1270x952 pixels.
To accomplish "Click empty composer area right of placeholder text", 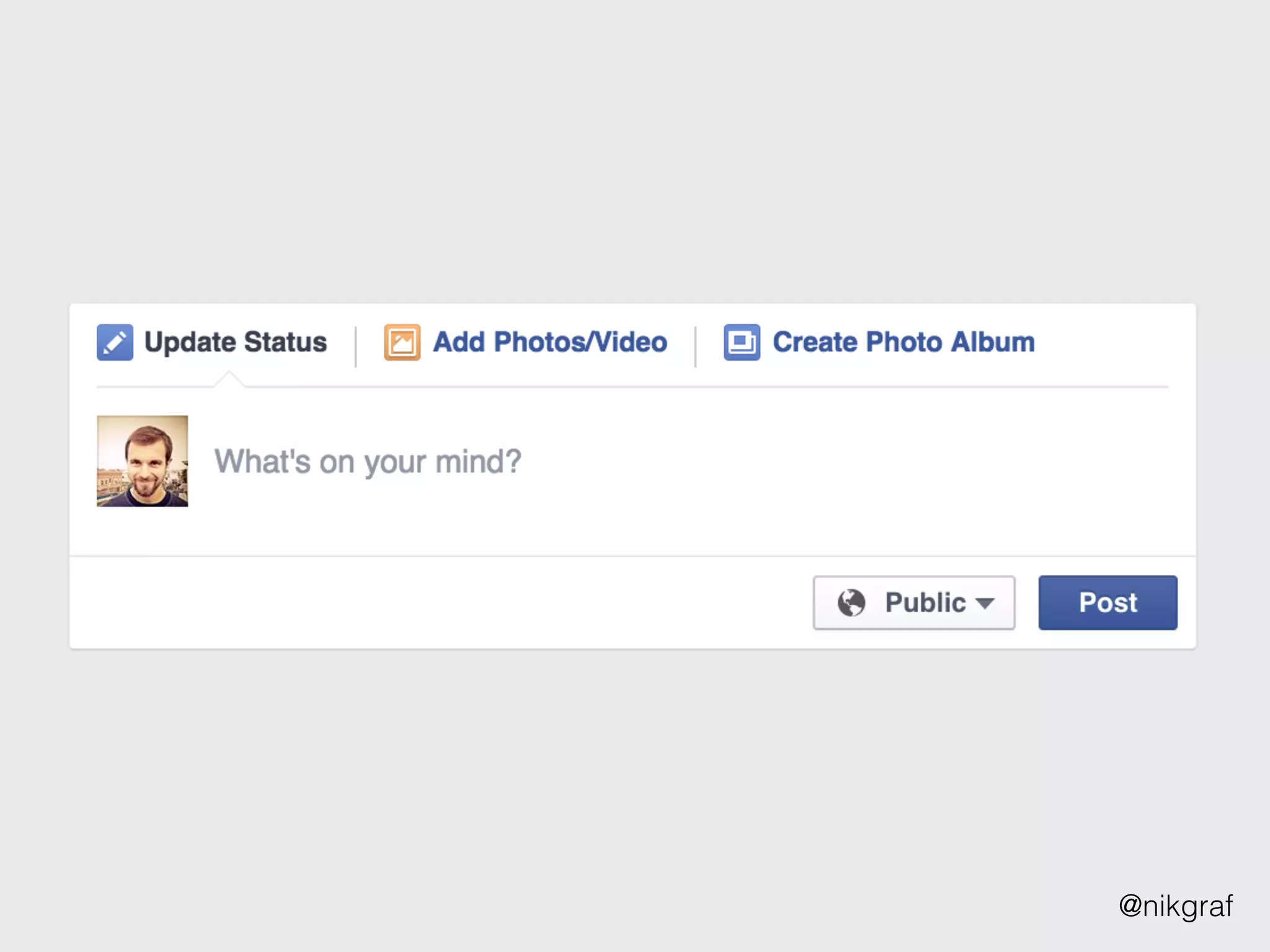I will (x=837, y=462).
